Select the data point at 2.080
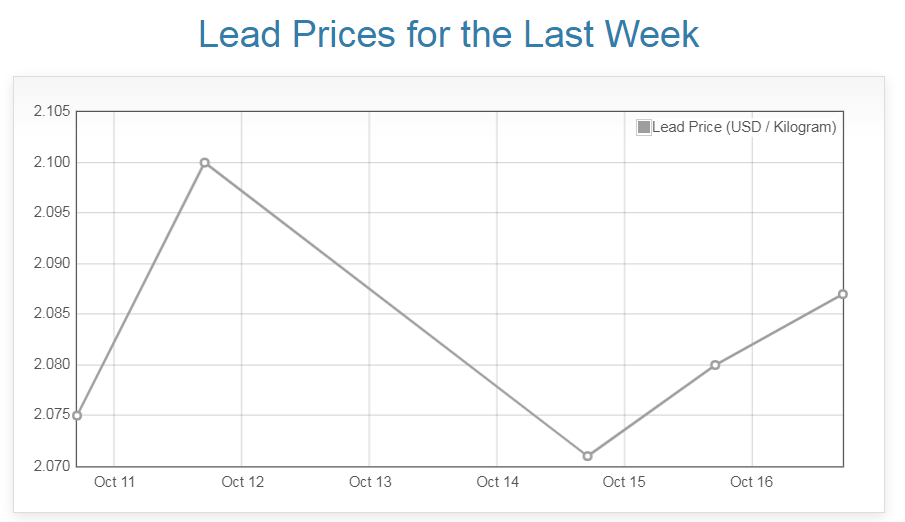Viewport: 905px width, 522px height. point(715,365)
